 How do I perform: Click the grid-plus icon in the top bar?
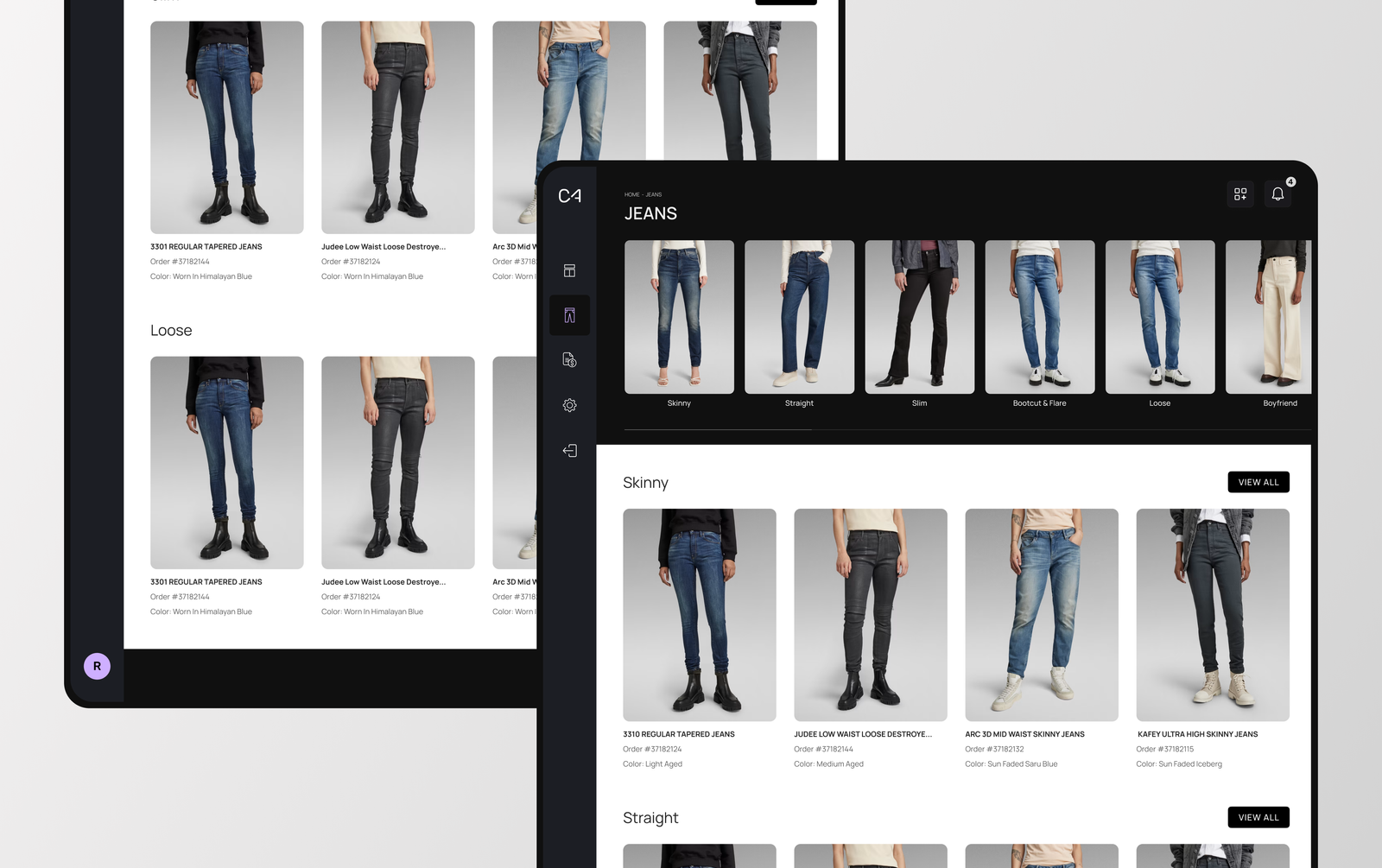(1240, 194)
